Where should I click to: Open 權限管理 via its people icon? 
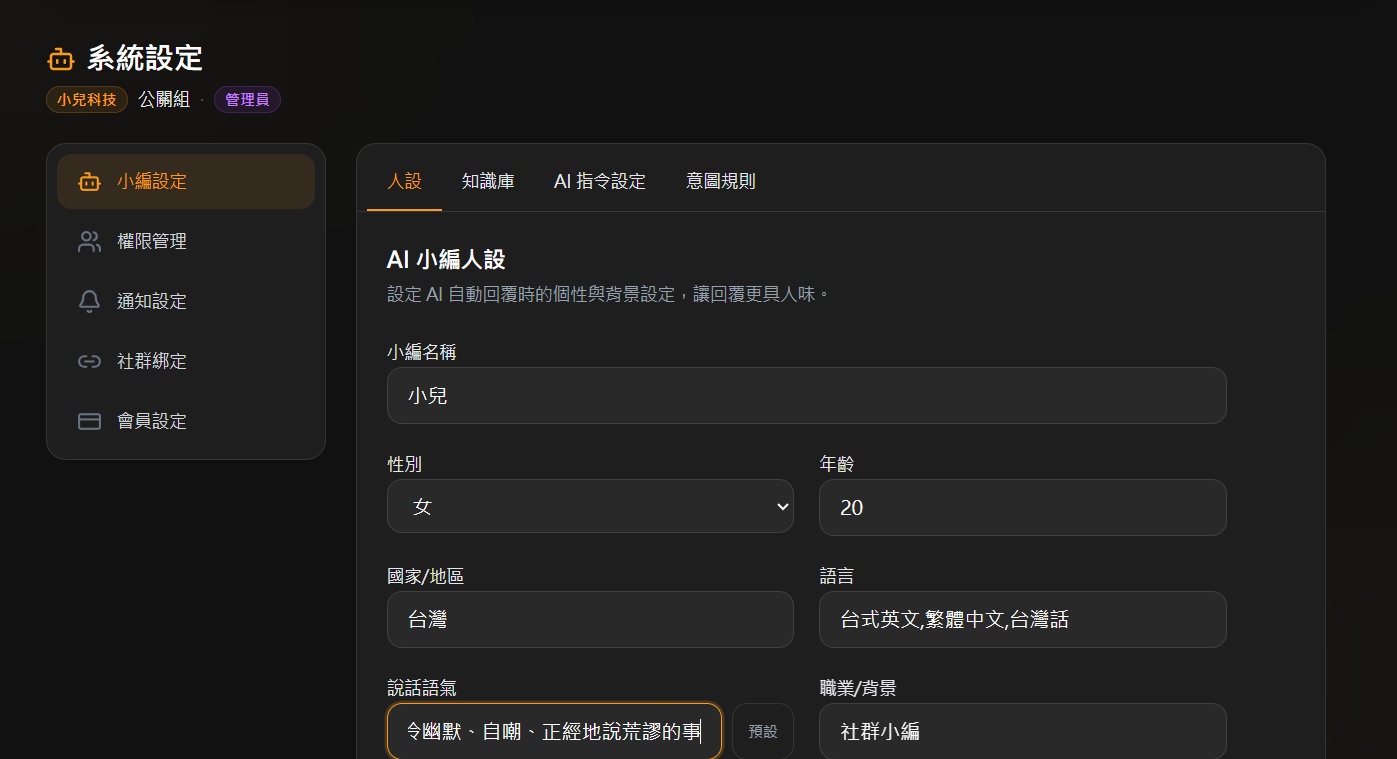pos(89,241)
